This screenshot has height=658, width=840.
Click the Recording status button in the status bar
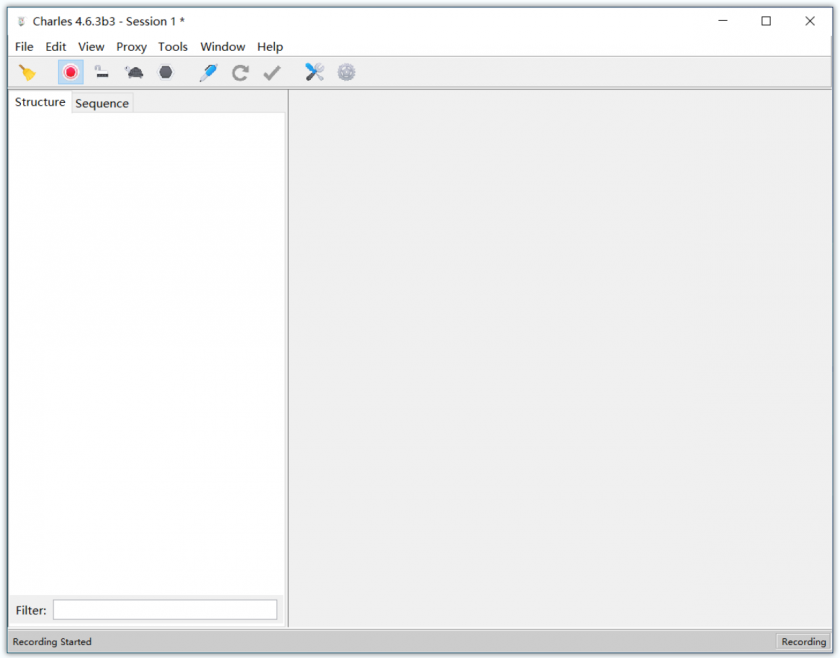[x=803, y=642]
